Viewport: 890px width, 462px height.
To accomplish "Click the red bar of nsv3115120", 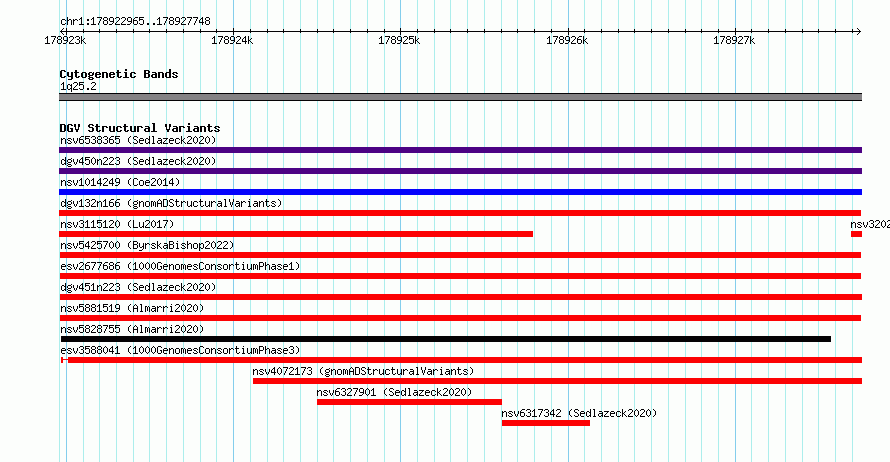I will tap(296, 234).
